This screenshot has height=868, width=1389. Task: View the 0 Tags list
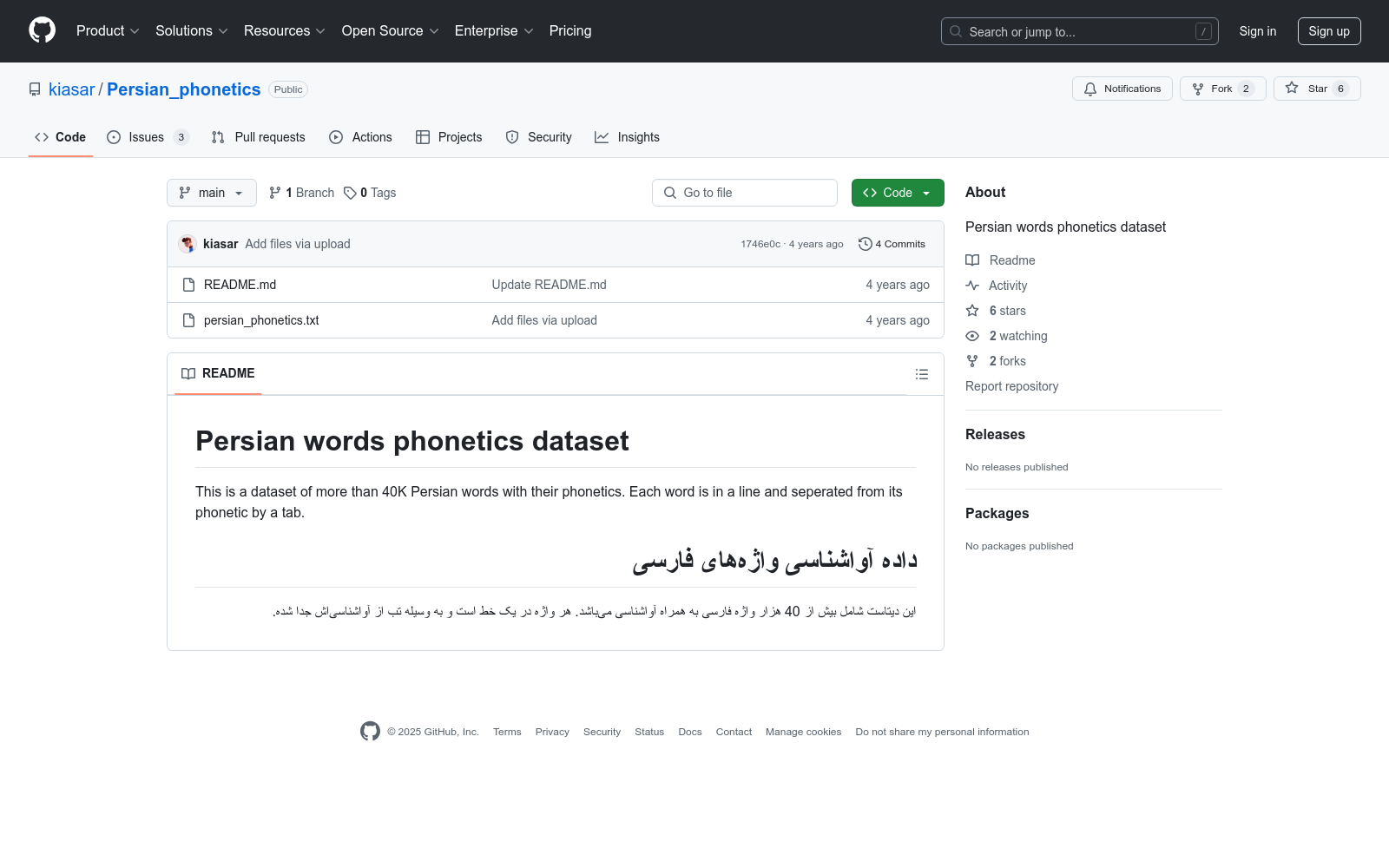click(370, 193)
